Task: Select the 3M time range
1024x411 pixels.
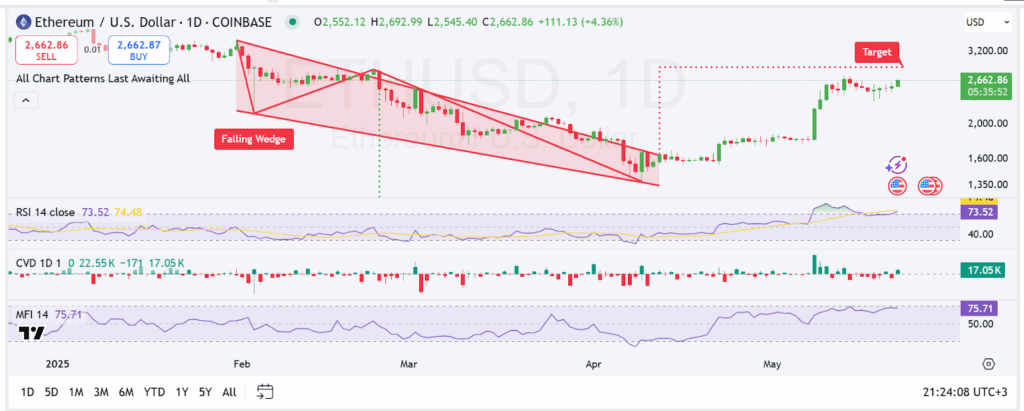Action: pos(101,392)
